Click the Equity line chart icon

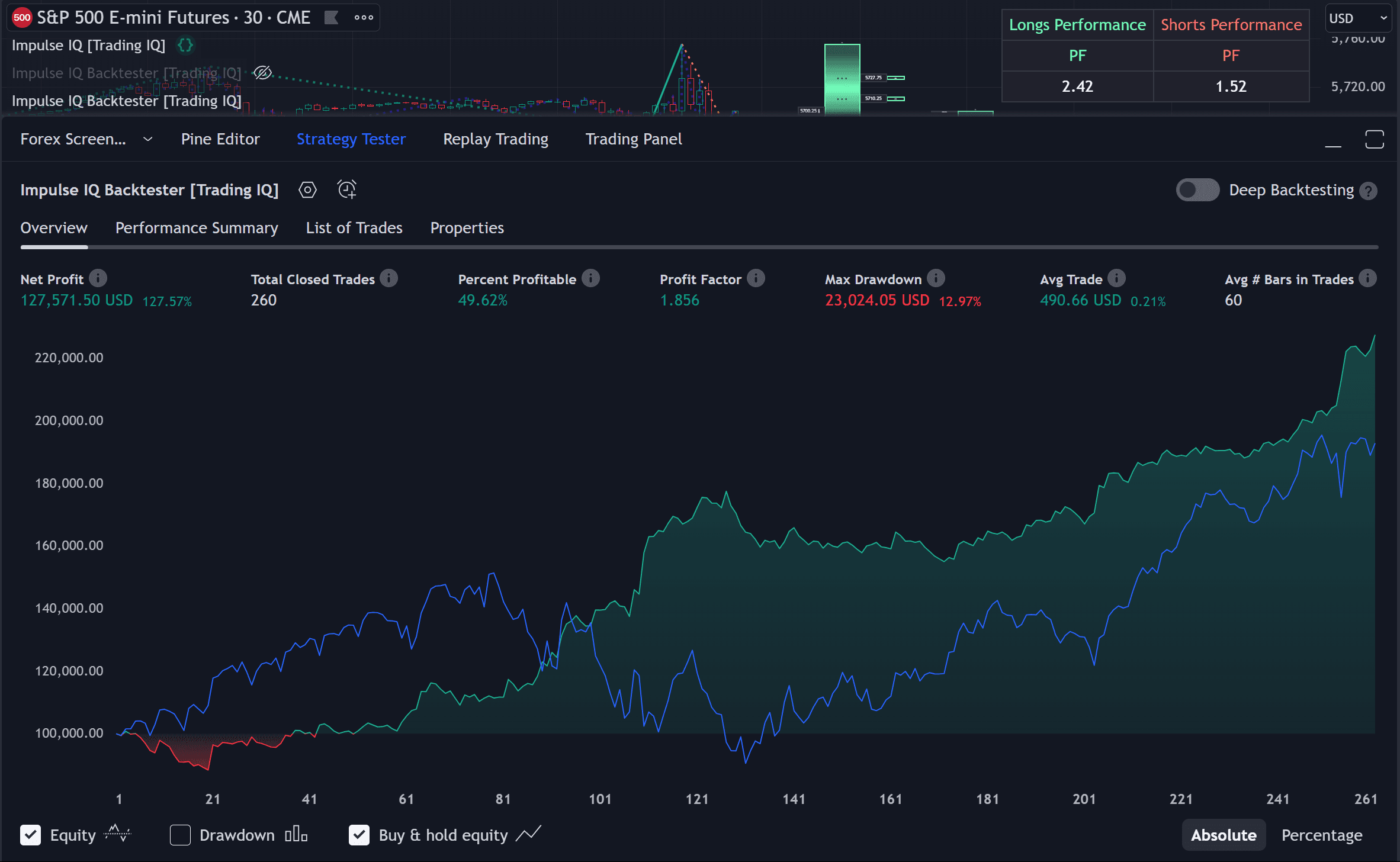[117, 834]
